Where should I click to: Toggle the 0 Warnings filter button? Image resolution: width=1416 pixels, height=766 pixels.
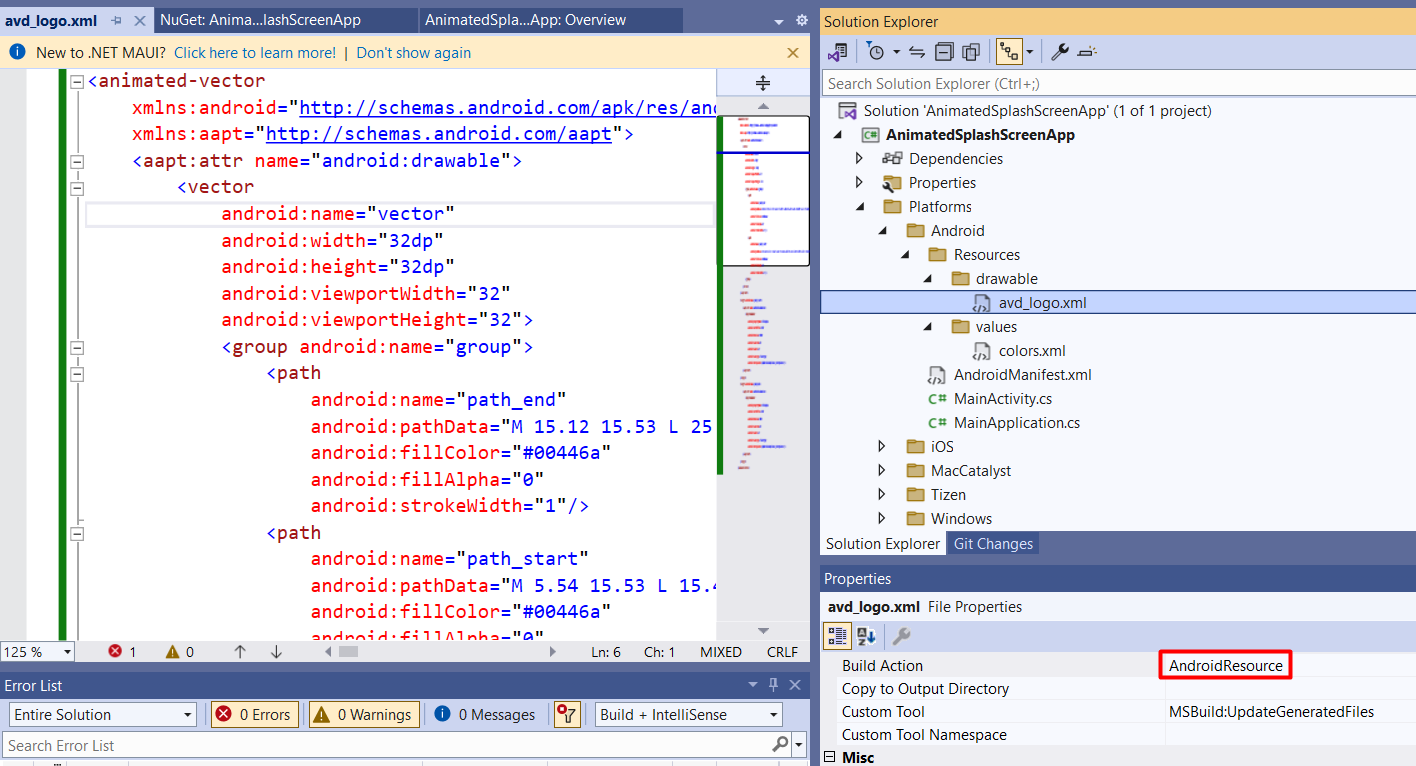(364, 714)
